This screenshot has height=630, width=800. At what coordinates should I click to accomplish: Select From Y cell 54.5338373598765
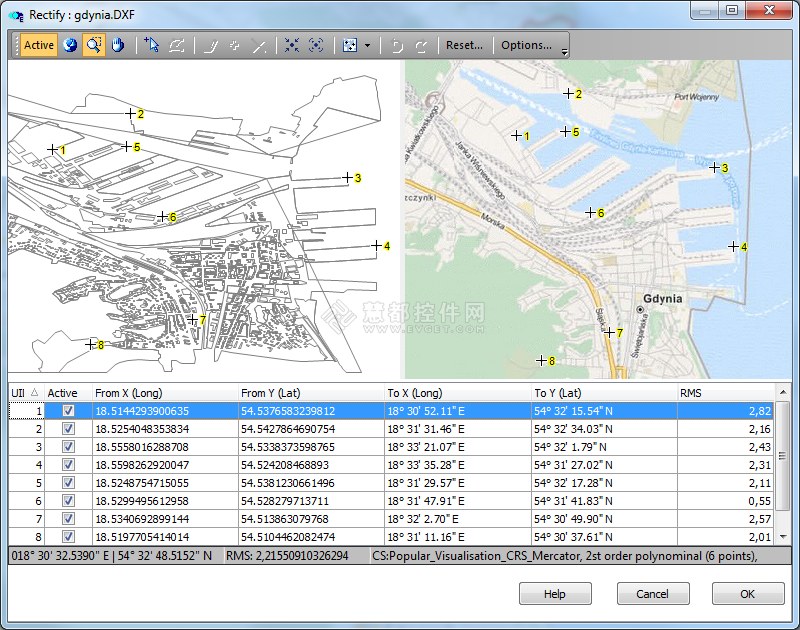point(311,447)
